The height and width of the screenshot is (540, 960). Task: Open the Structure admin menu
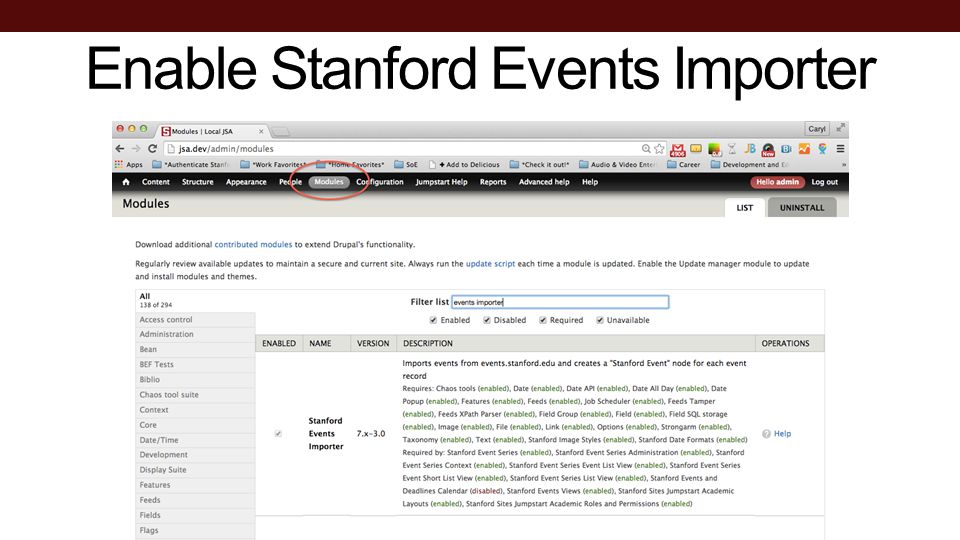198,182
